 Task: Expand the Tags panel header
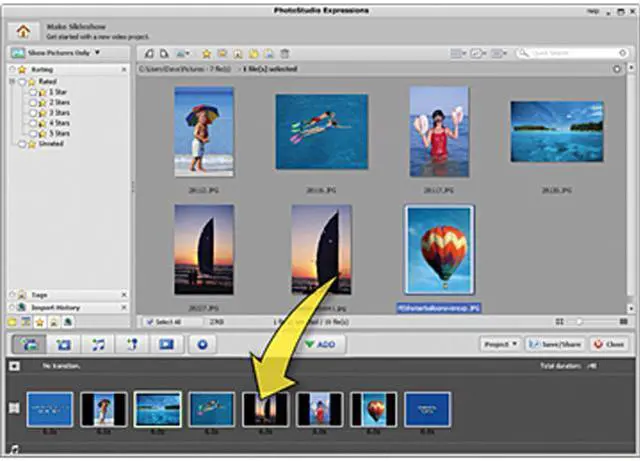68,294
